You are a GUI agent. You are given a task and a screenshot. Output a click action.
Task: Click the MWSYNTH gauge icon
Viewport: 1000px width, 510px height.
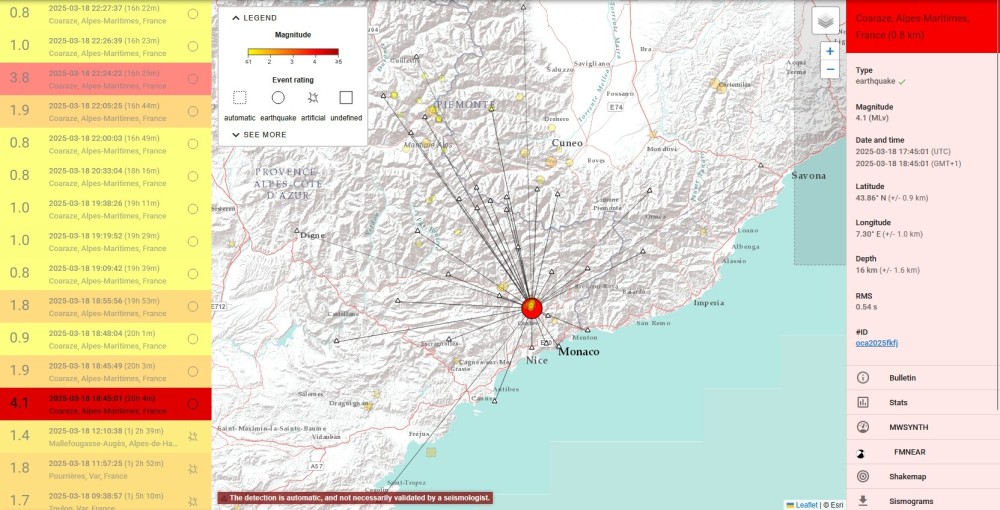863,427
